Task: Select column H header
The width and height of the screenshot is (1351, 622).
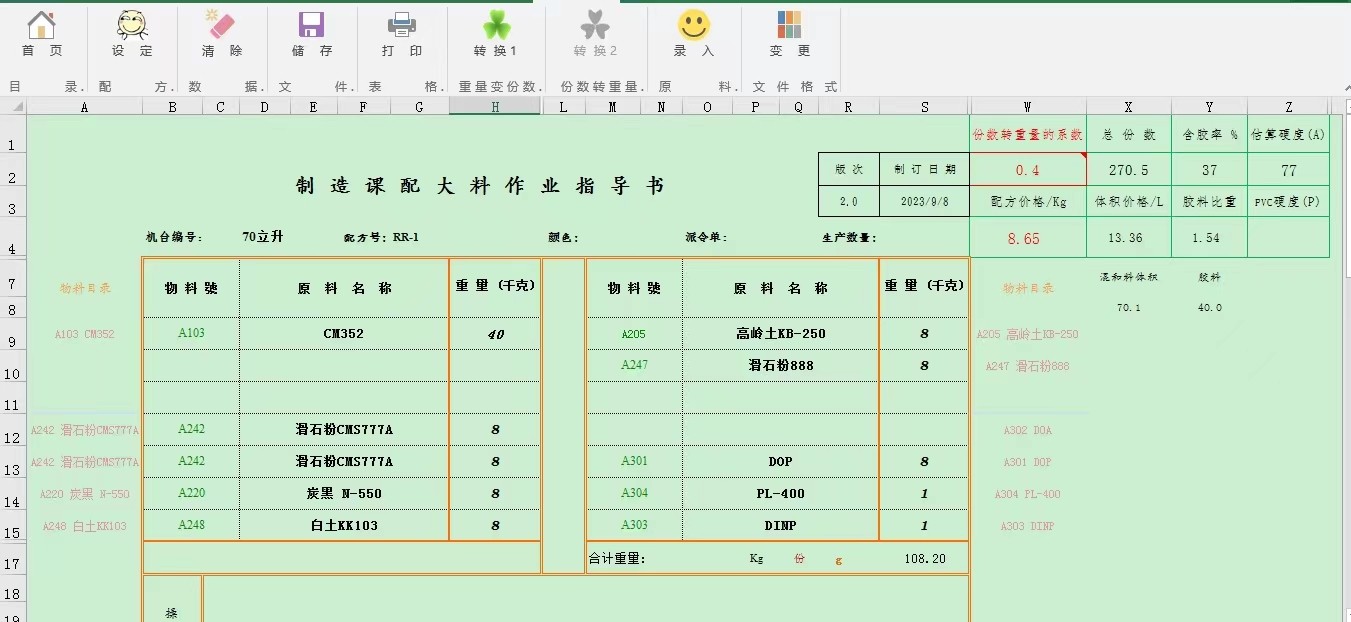Action: coord(495,107)
